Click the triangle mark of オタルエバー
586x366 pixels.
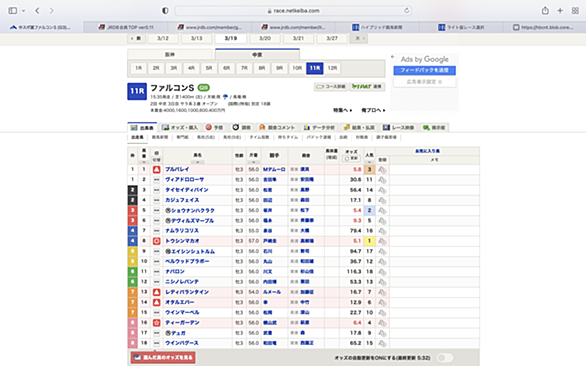[x=157, y=302]
